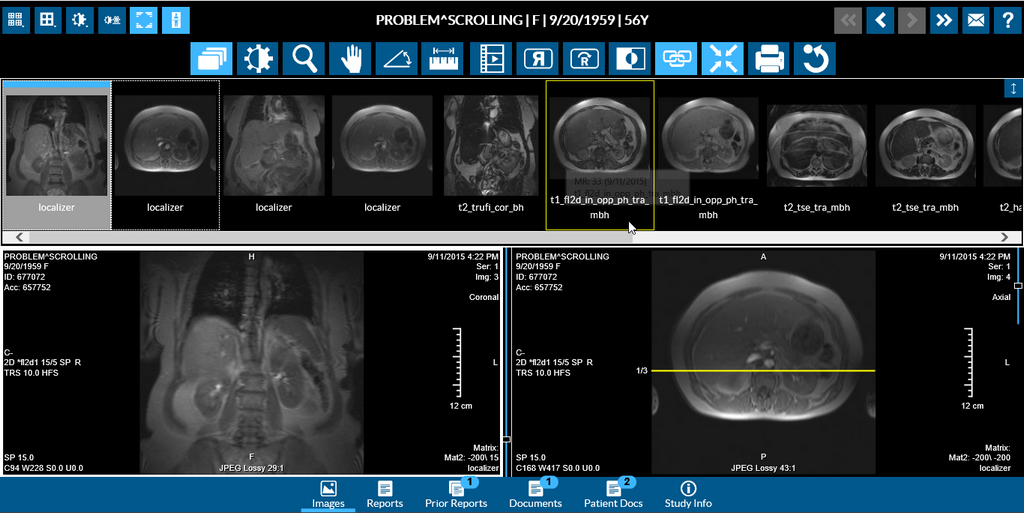
Task: Toggle the invert grayscale button
Action: pyautogui.click(x=630, y=59)
